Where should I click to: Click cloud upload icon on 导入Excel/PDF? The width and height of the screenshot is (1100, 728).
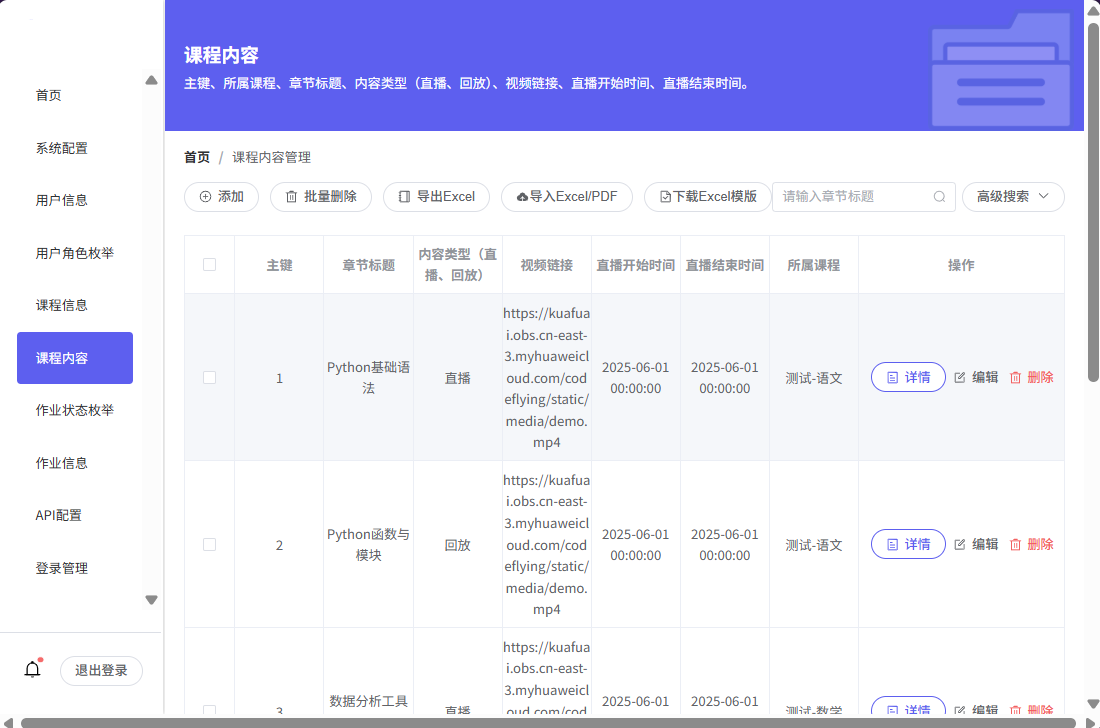coord(522,197)
